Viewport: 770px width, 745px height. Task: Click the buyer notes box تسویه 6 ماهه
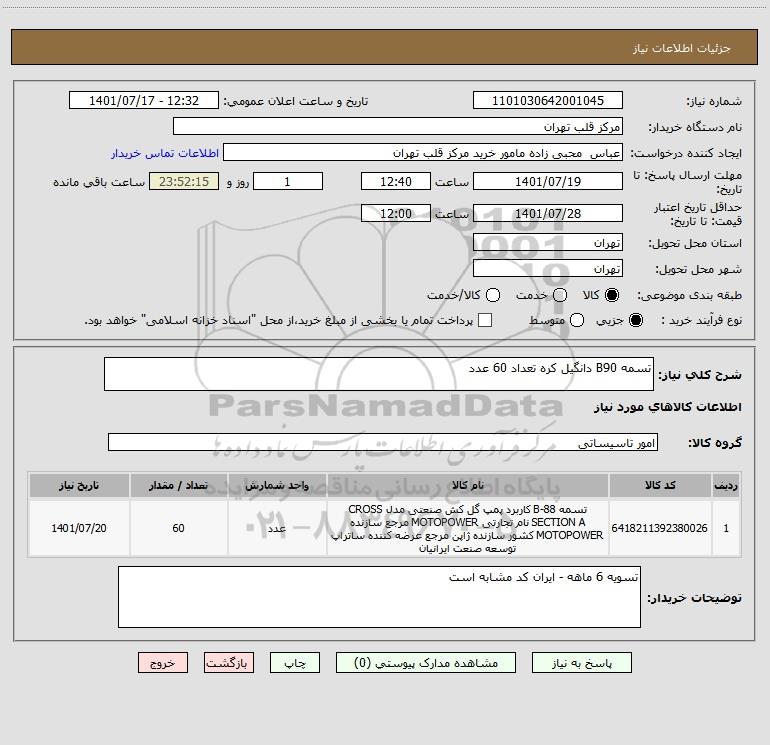379,597
